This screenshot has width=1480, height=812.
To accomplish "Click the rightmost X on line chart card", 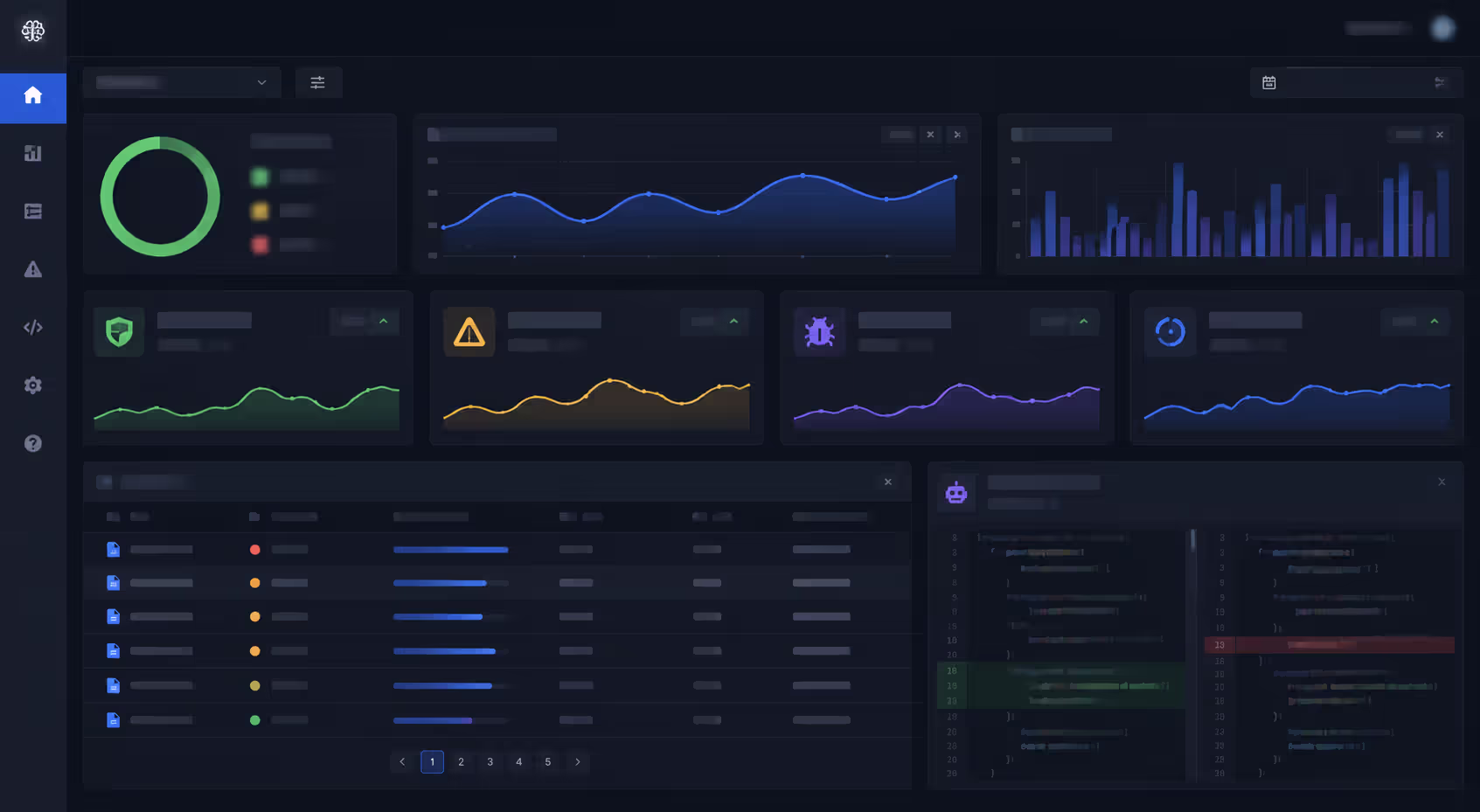I will point(957,135).
